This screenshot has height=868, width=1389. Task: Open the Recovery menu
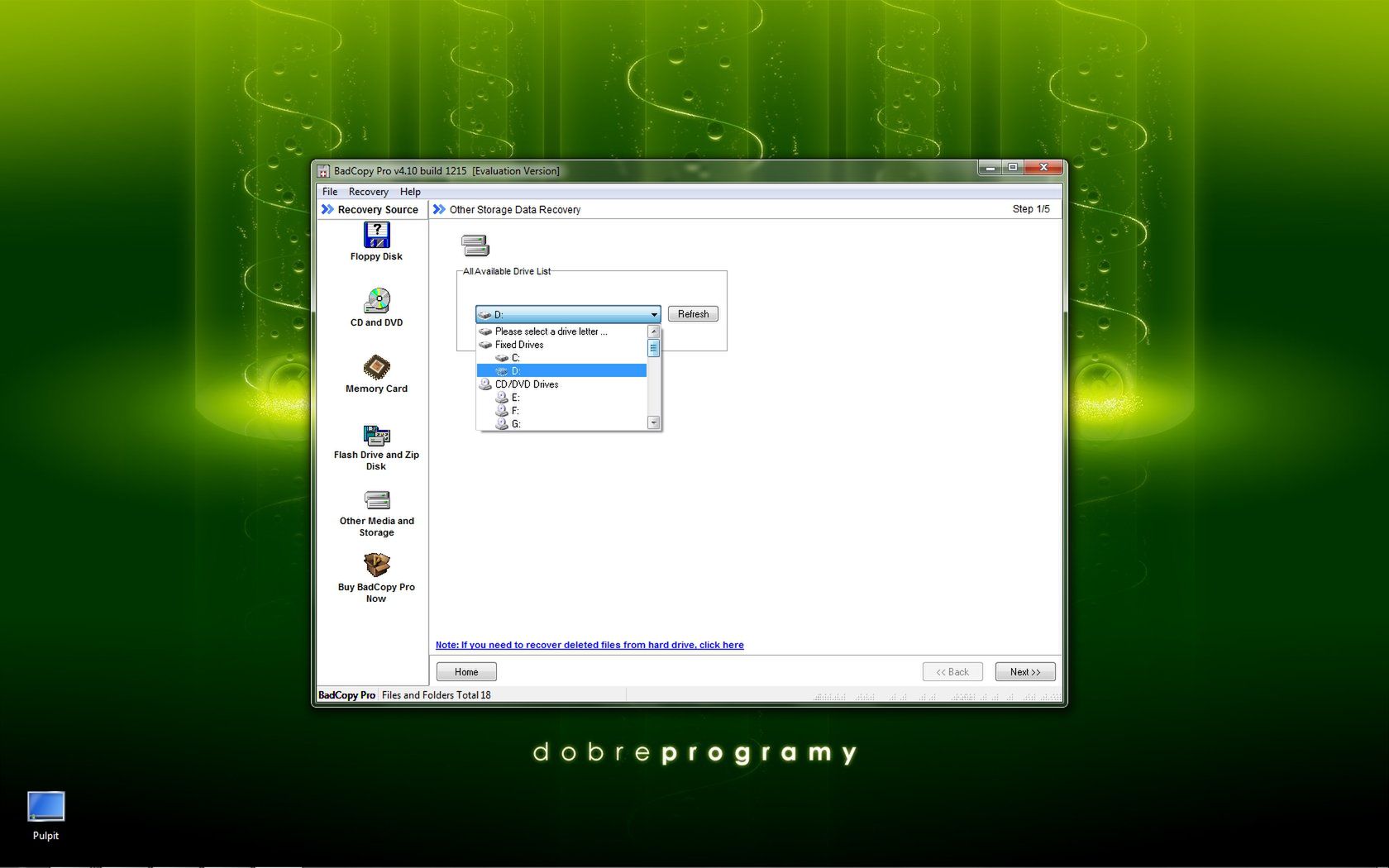[368, 192]
